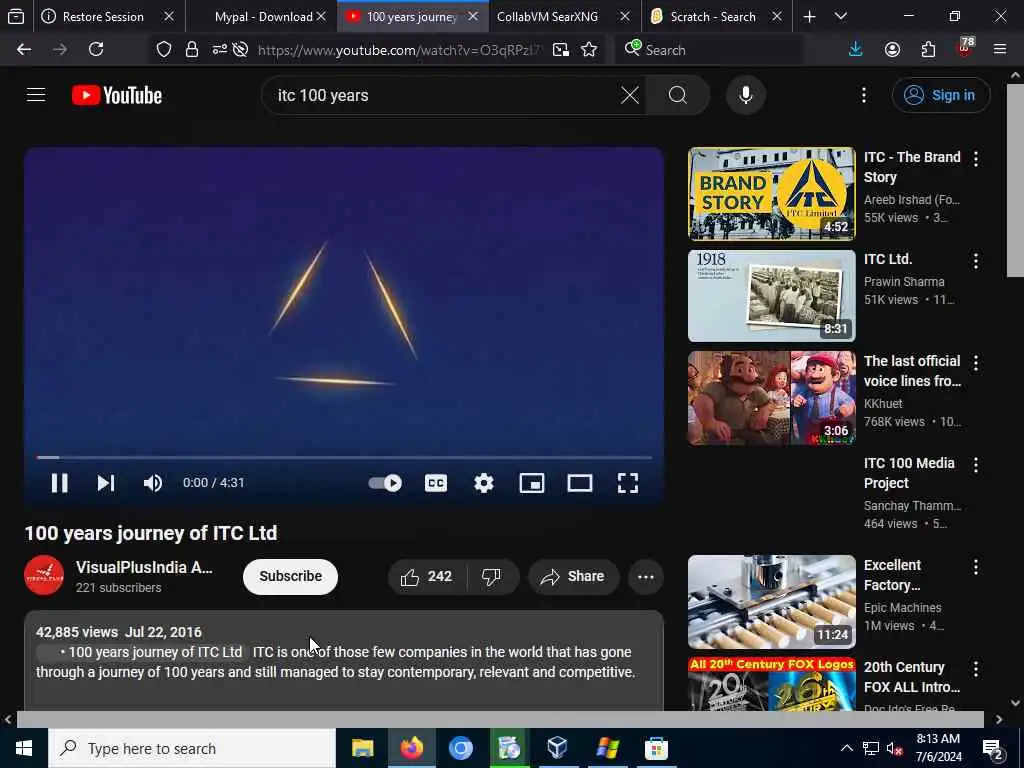The image size is (1024, 768).
Task: Click the Sign in button
Action: pos(941,95)
